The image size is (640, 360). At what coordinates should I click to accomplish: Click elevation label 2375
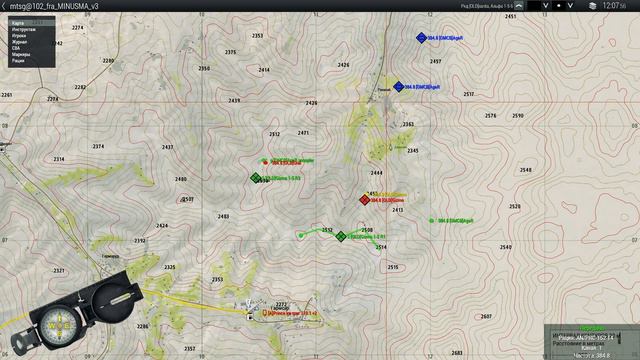click(230, 52)
